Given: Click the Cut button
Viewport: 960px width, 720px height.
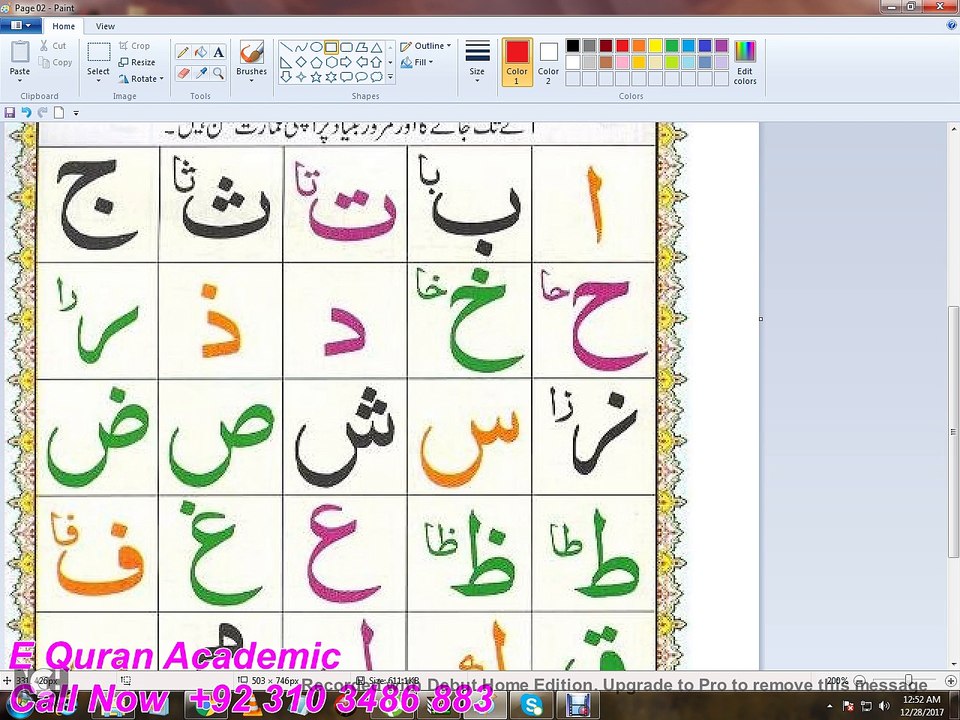Looking at the screenshot, I should [x=53, y=46].
